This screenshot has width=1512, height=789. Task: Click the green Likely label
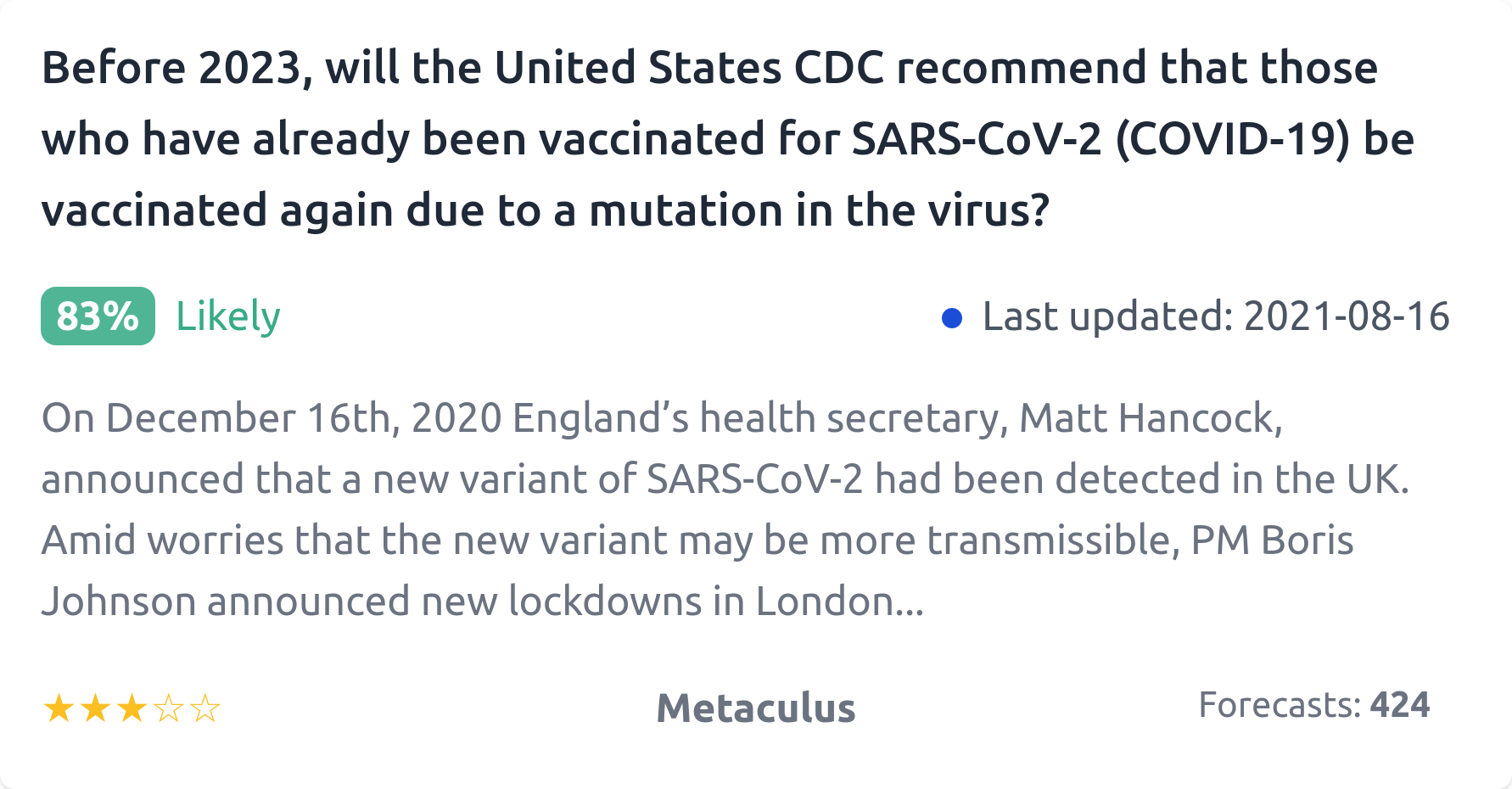(227, 316)
